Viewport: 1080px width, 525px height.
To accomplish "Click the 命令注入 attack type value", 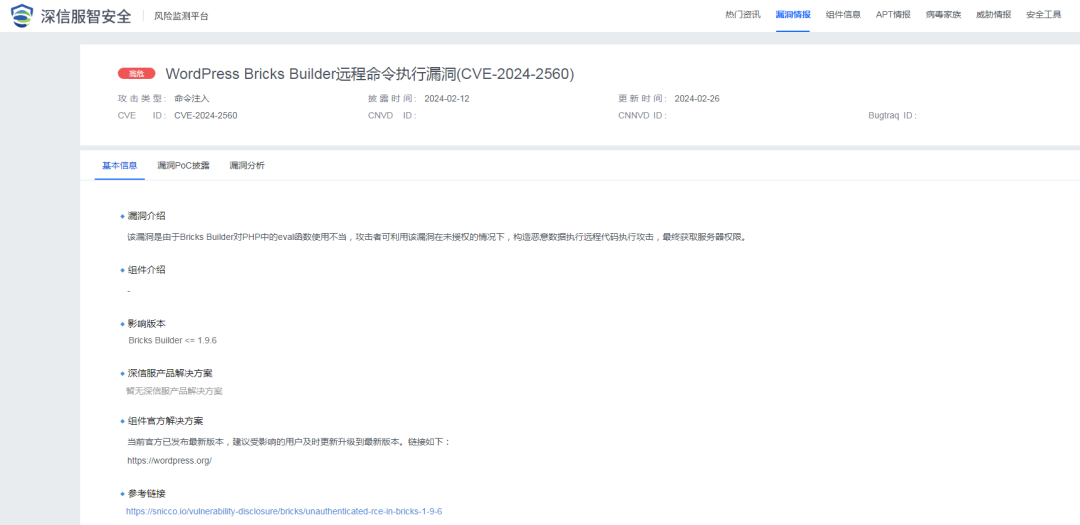I will (x=191, y=99).
